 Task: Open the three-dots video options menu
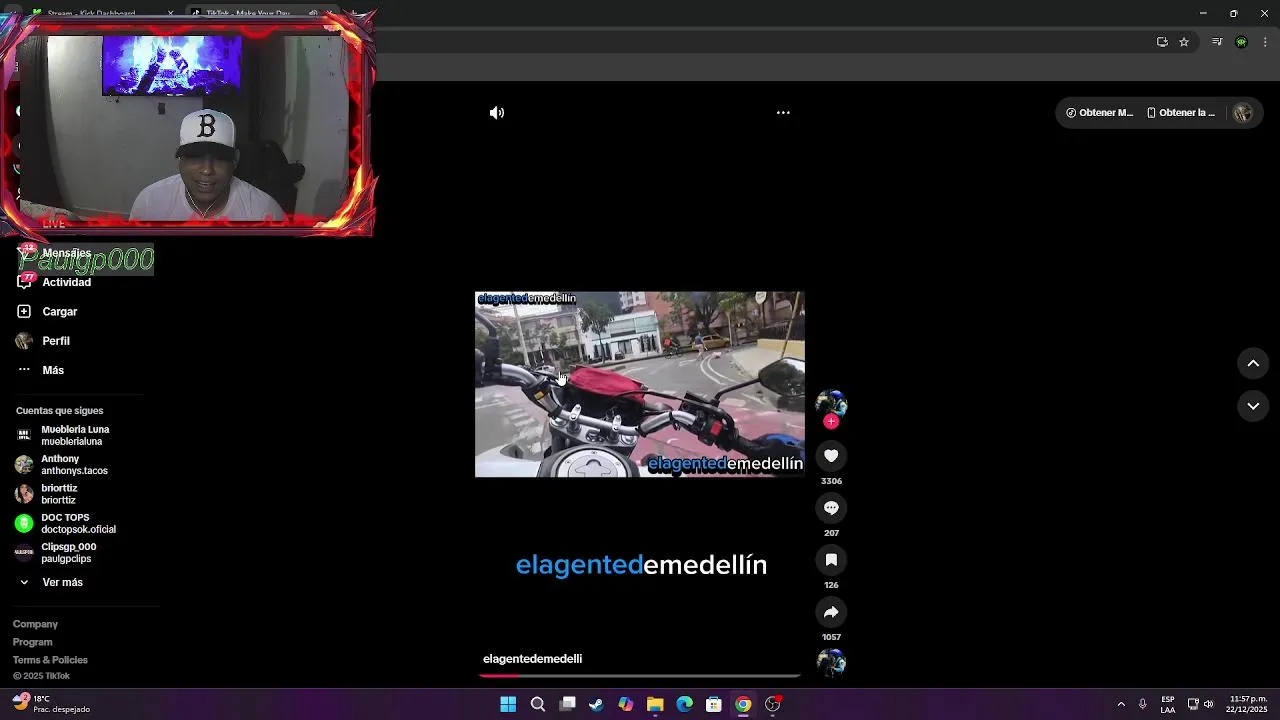(x=783, y=113)
